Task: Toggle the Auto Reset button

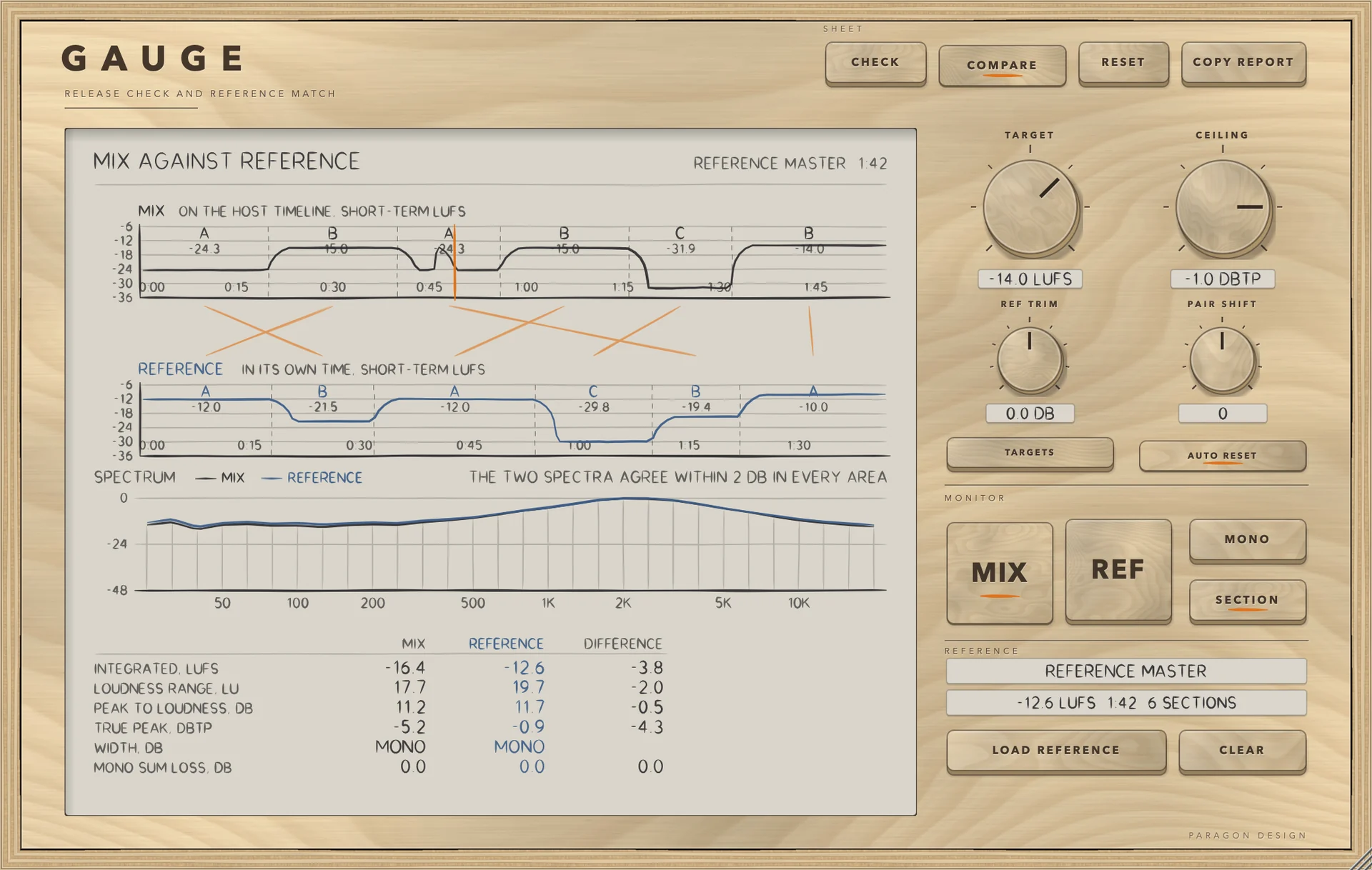Action: [1222, 456]
